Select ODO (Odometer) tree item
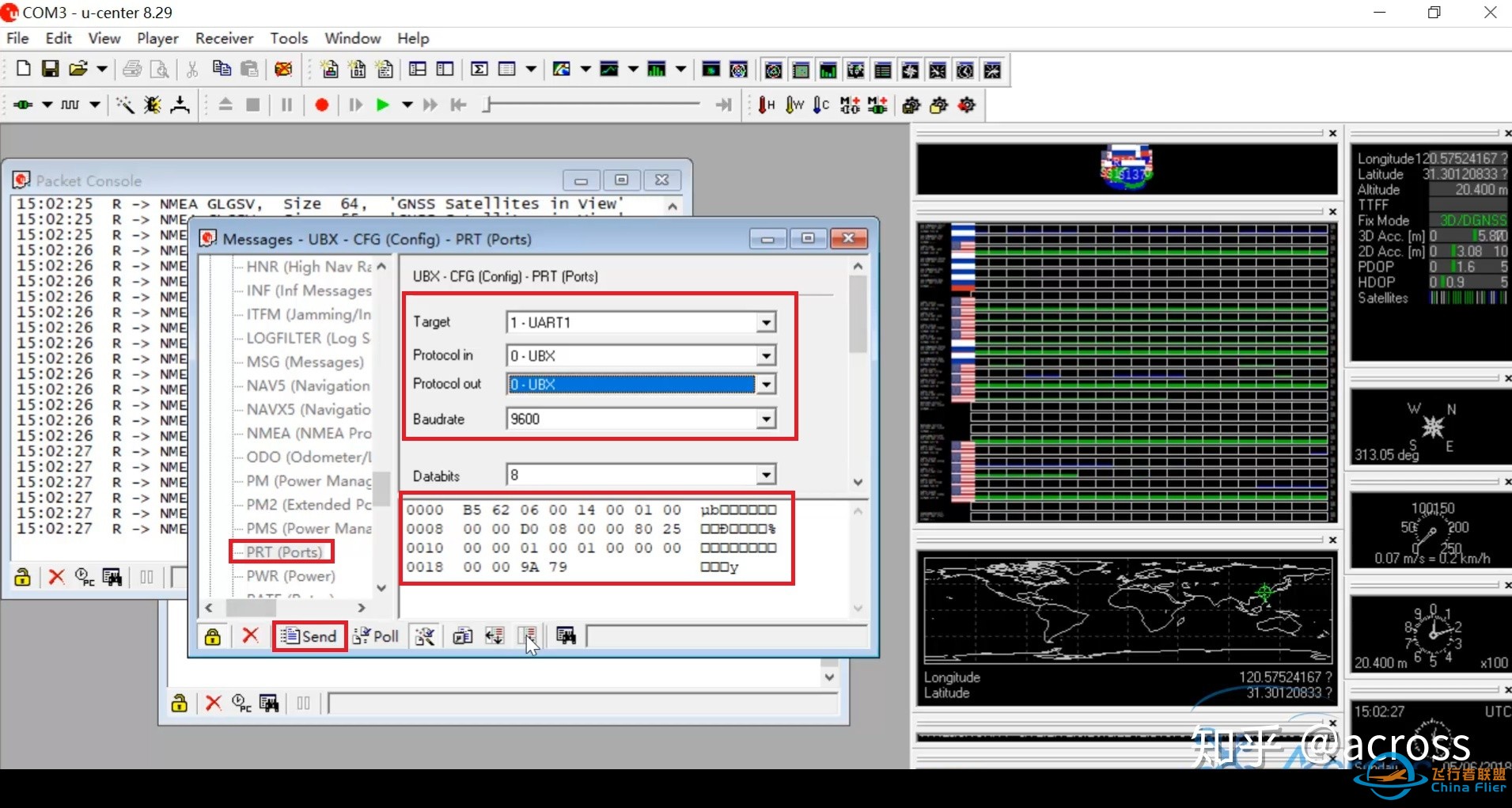 tap(309, 457)
